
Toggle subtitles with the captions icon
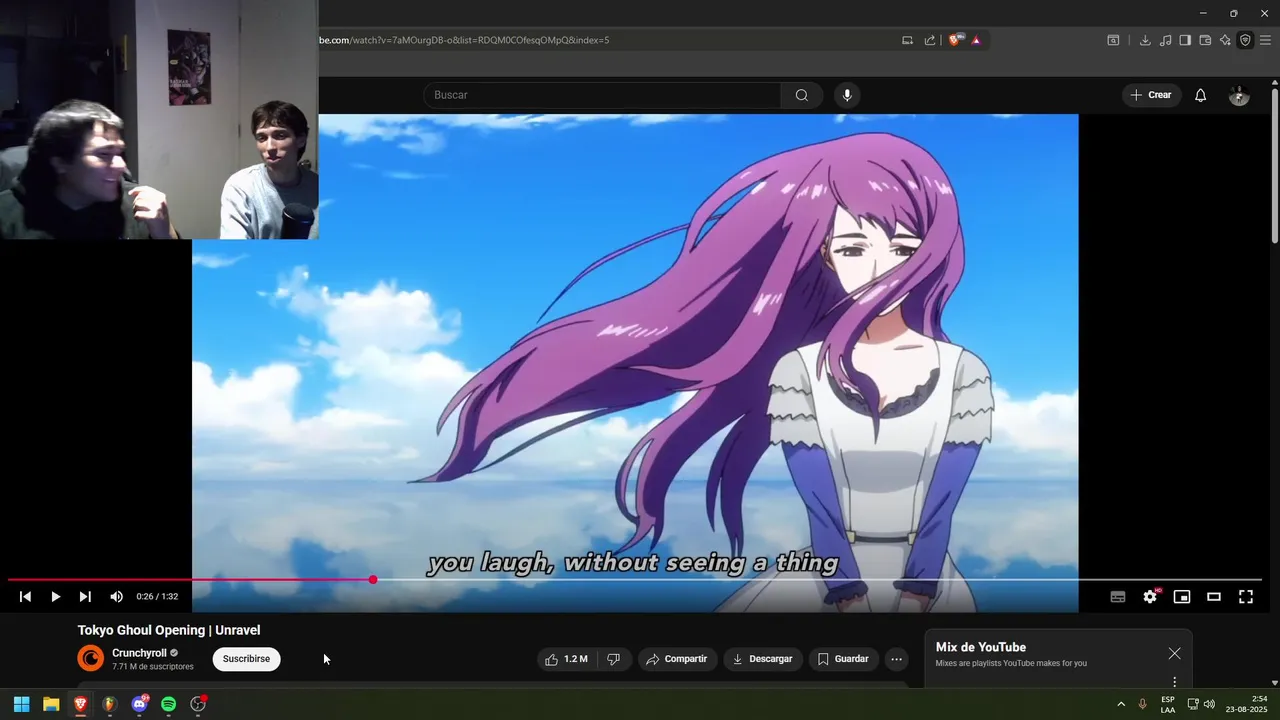[x=1118, y=597]
